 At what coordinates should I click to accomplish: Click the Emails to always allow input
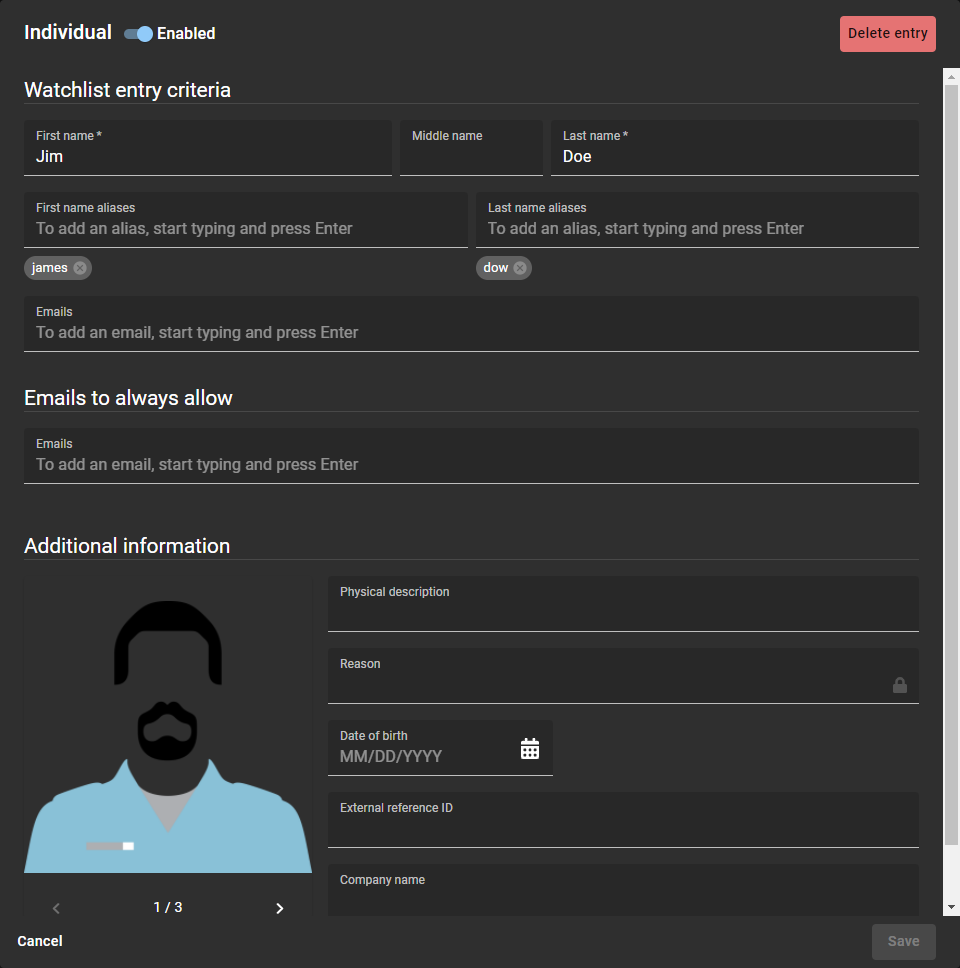point(471,464)
